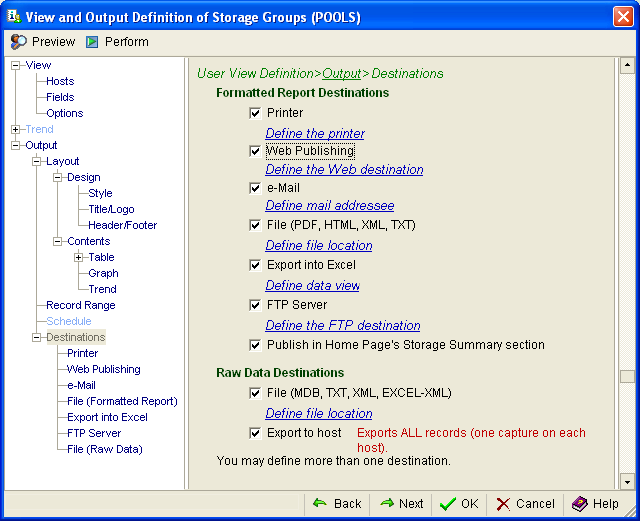
Task: Click the red Cancel X icon
Action: (x=503, y=504)
